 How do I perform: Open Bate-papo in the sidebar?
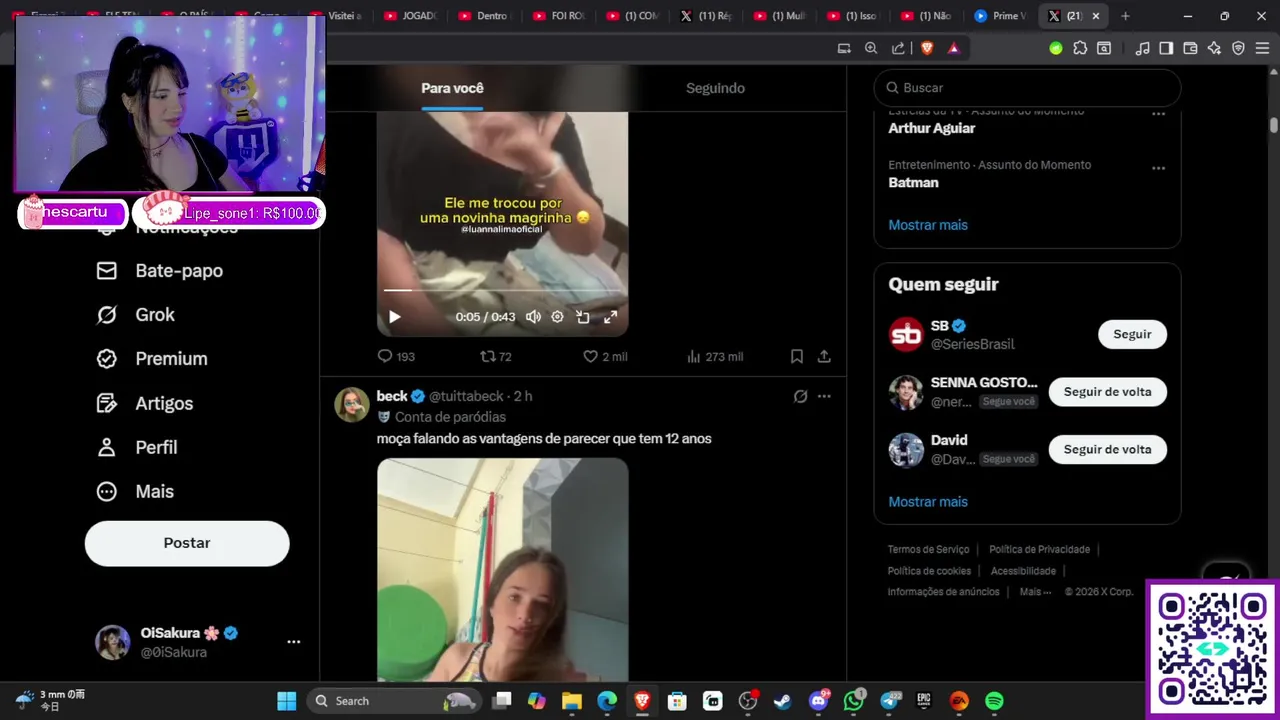pos(159,271)
